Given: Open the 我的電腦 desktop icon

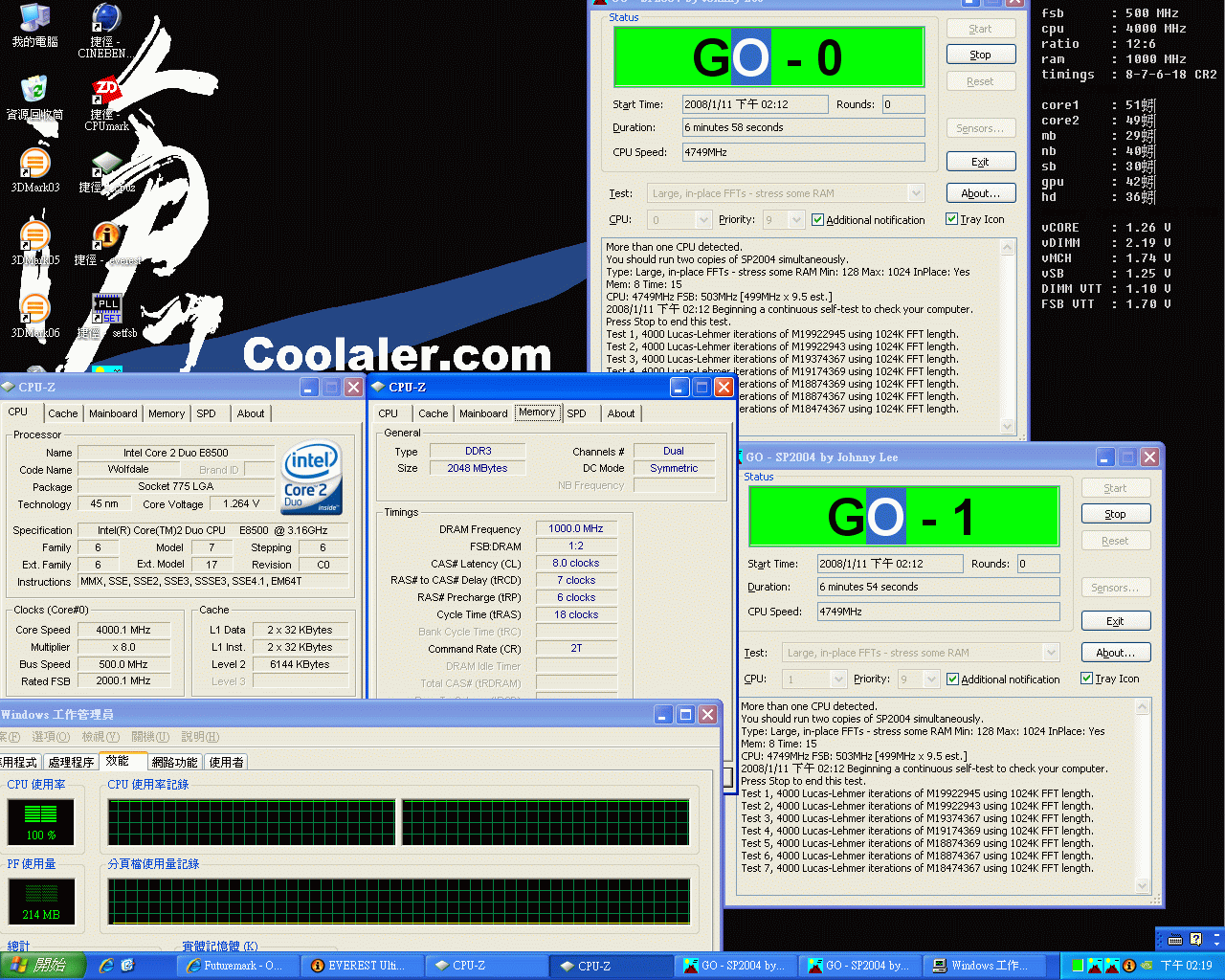Looking at the screenshot, I should coord(34,26).
